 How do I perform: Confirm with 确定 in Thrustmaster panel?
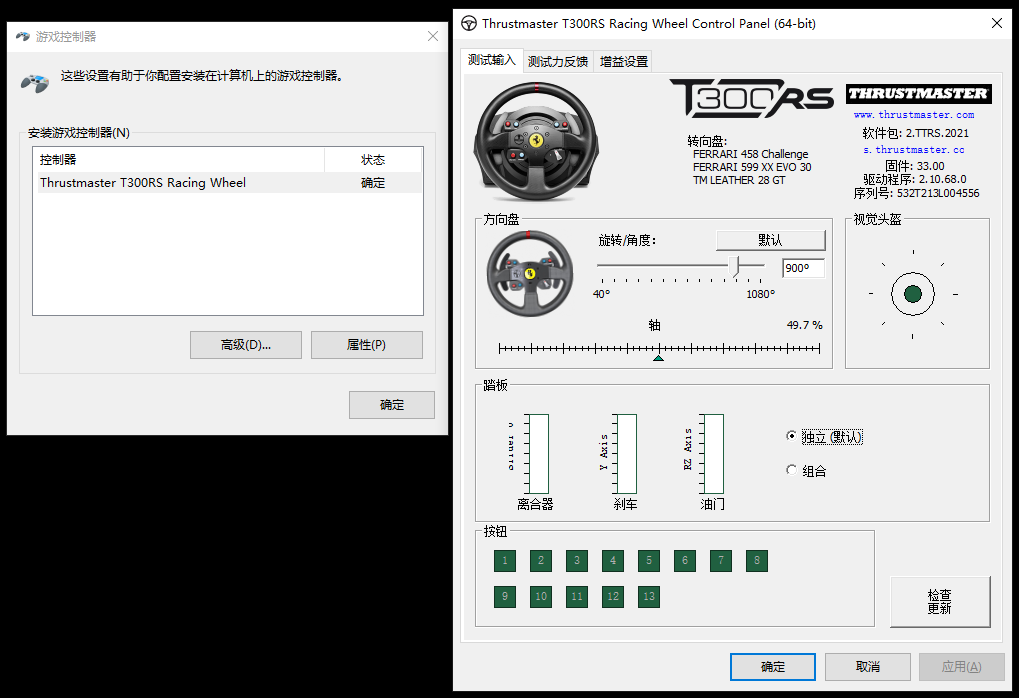point(773,667)
